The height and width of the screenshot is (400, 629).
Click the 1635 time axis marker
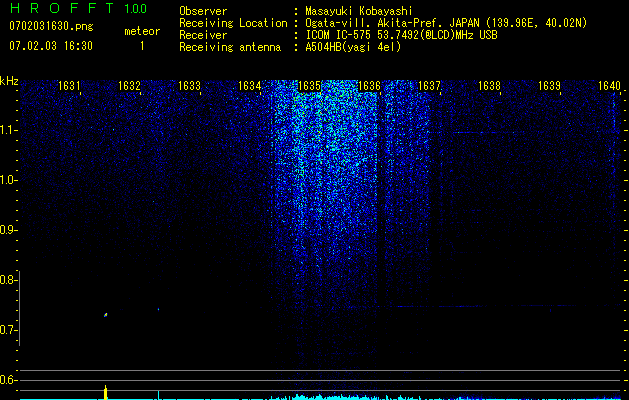[x=309, y=85]
